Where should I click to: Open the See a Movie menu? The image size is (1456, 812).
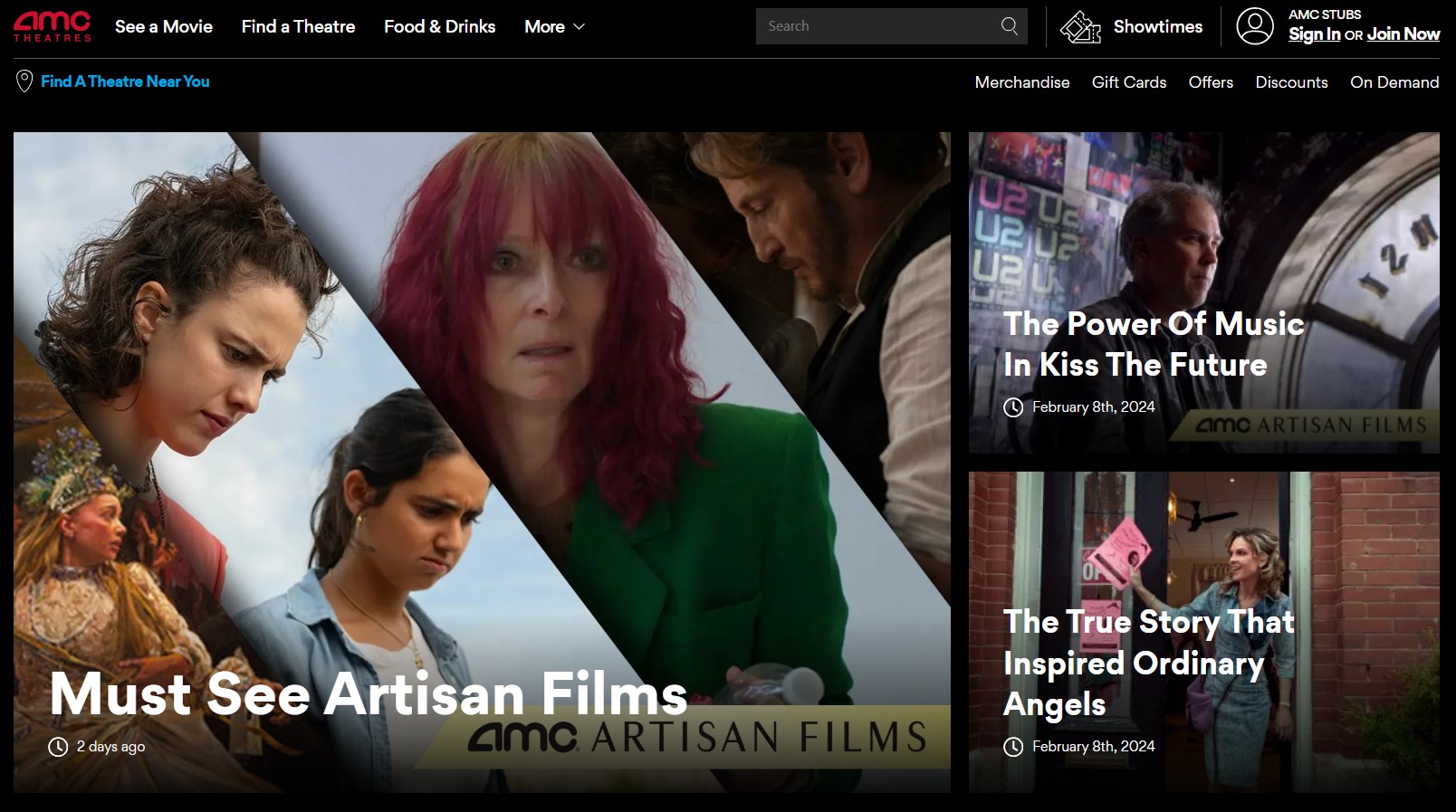[164, 27]
